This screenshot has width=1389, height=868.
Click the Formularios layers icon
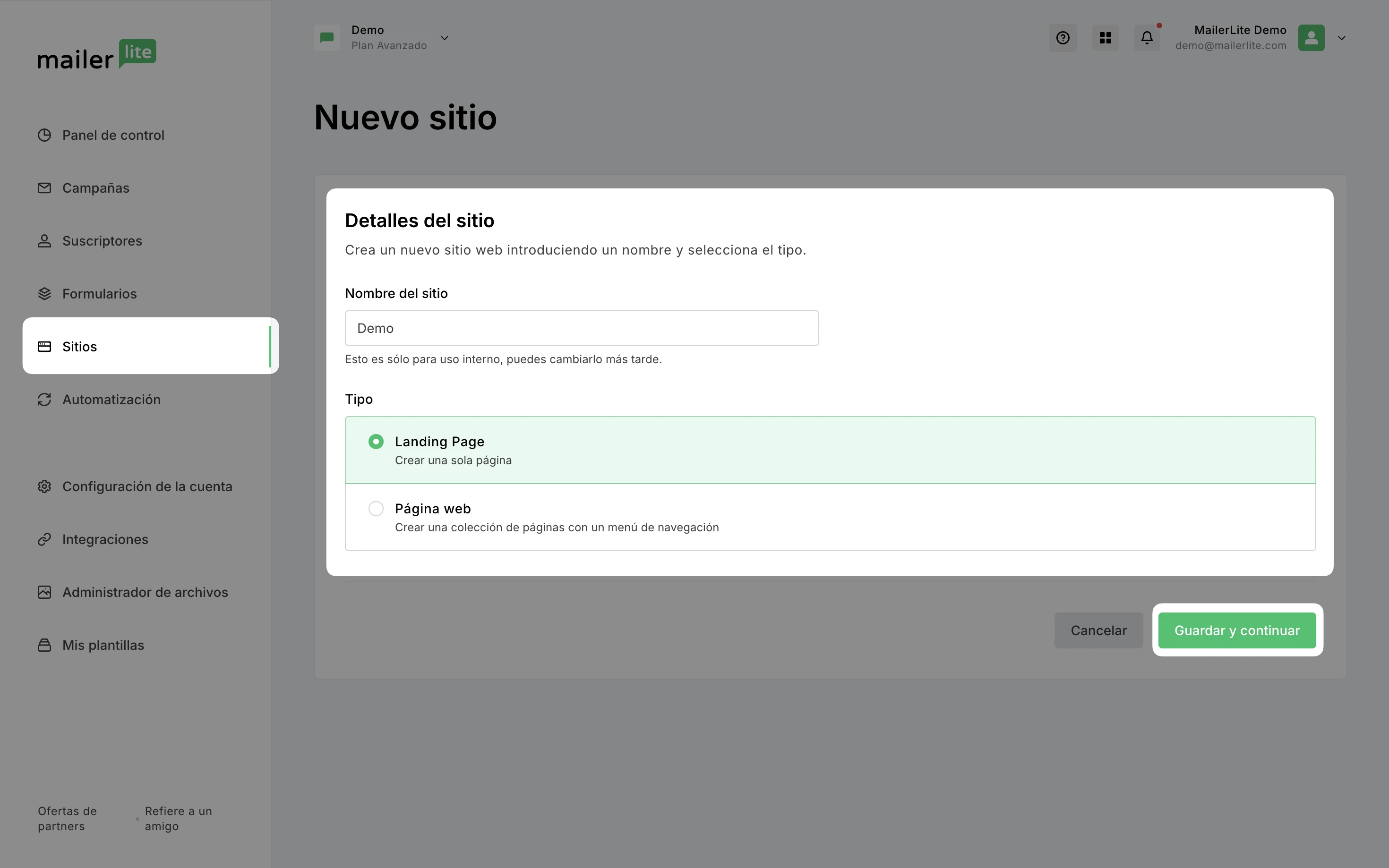click(44, 293)
